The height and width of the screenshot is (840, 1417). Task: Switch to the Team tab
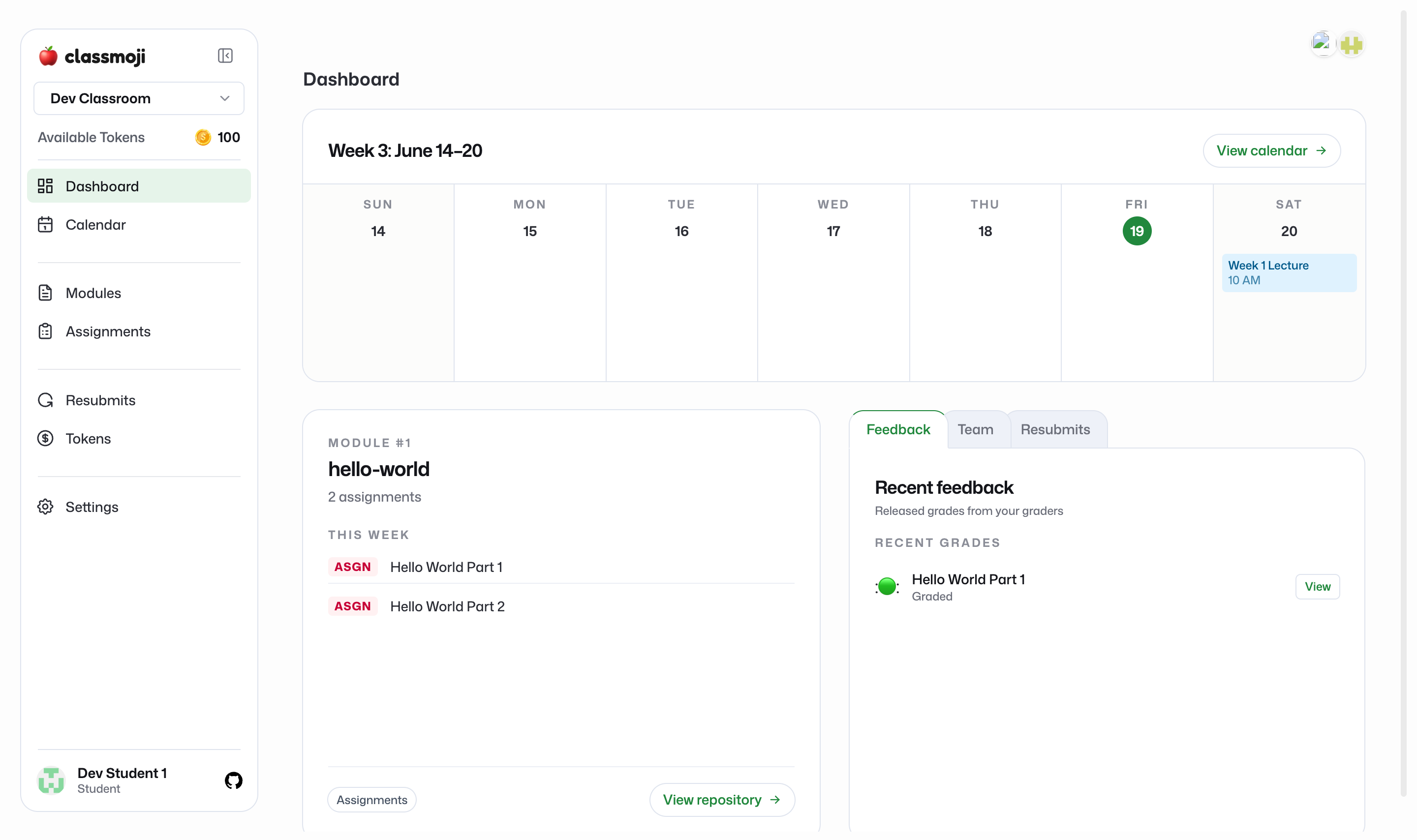click(976, 430)
